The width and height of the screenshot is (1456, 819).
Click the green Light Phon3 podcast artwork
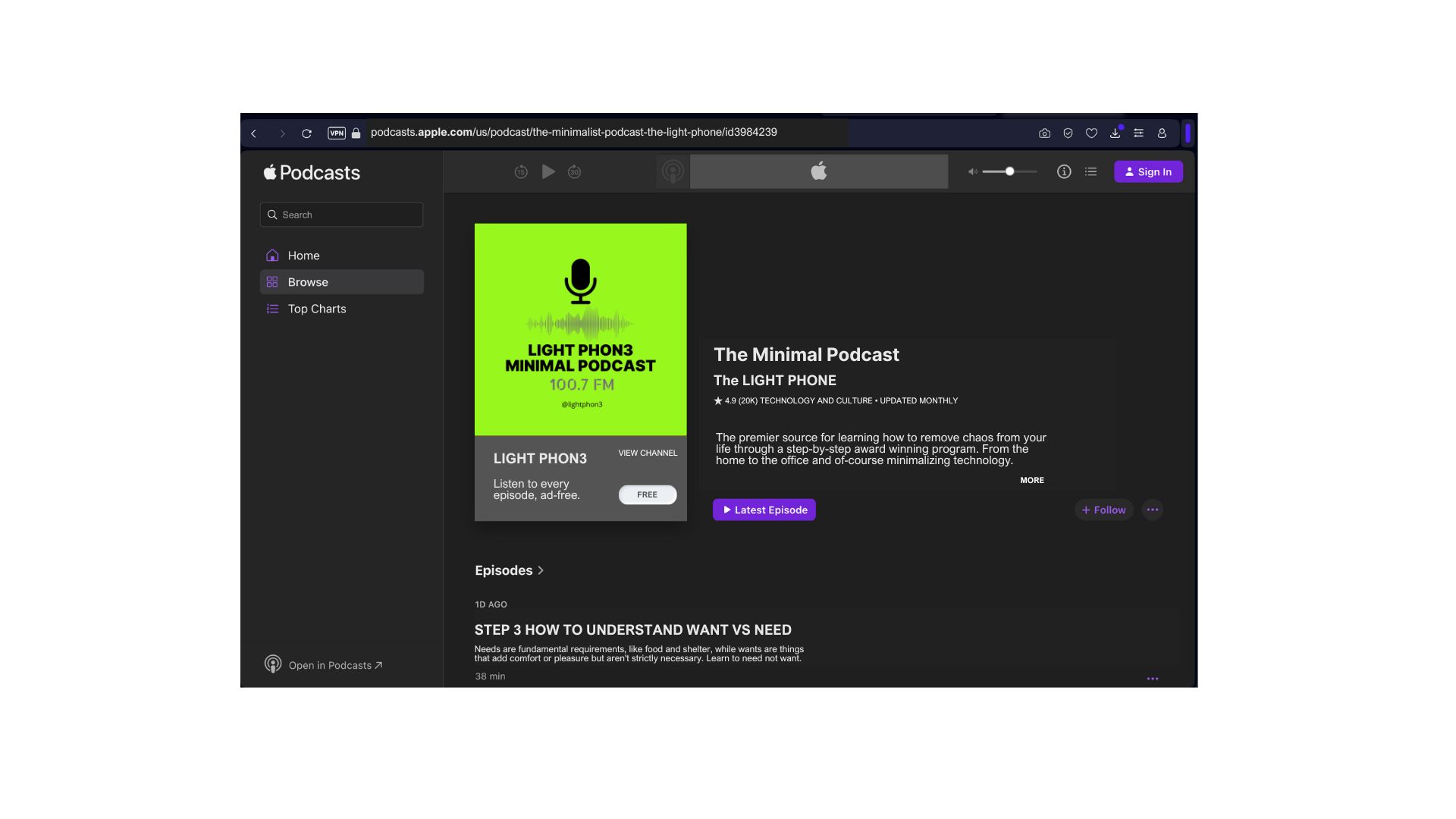581,329
